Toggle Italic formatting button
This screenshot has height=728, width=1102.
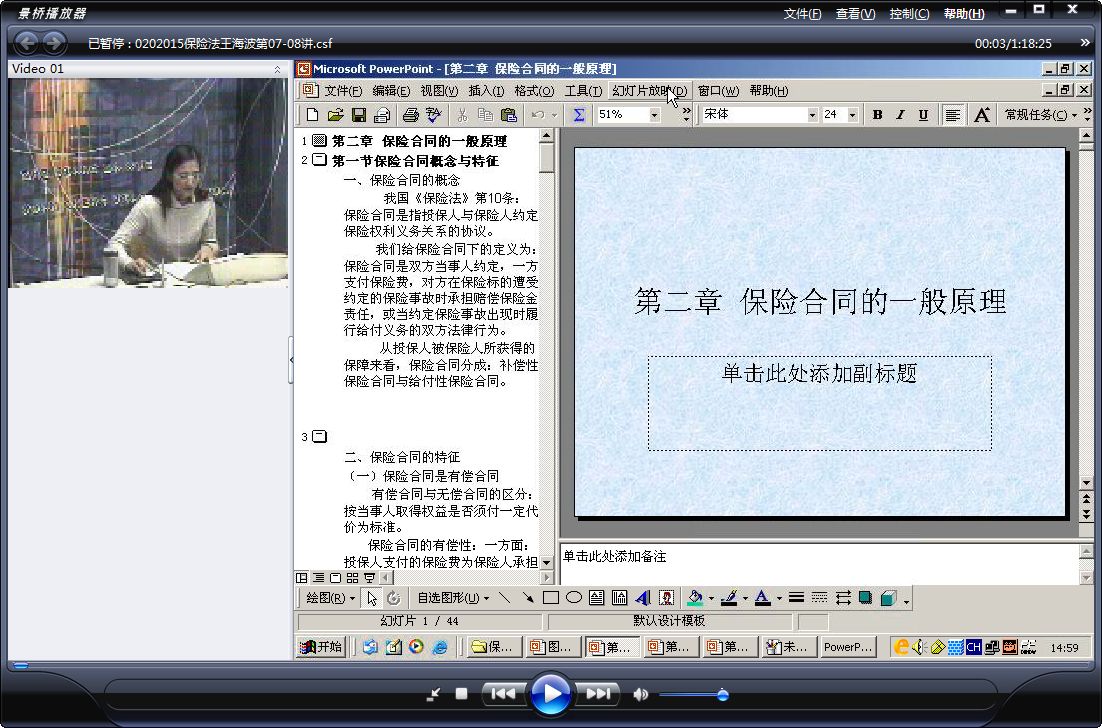(x=900, y=115)
